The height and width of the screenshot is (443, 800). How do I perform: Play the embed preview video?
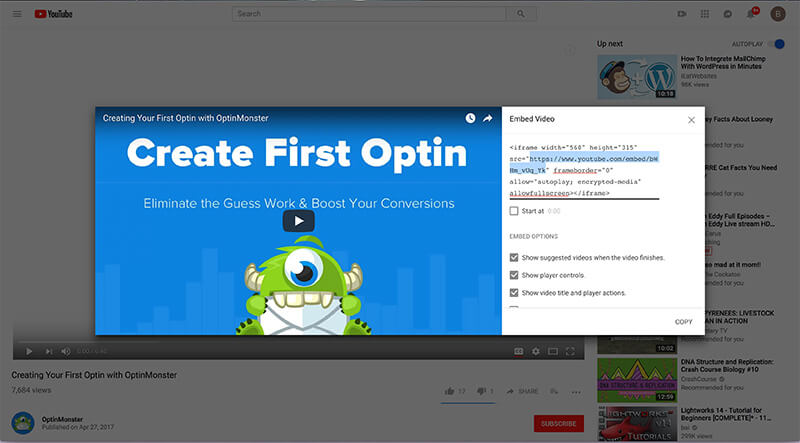298,221
